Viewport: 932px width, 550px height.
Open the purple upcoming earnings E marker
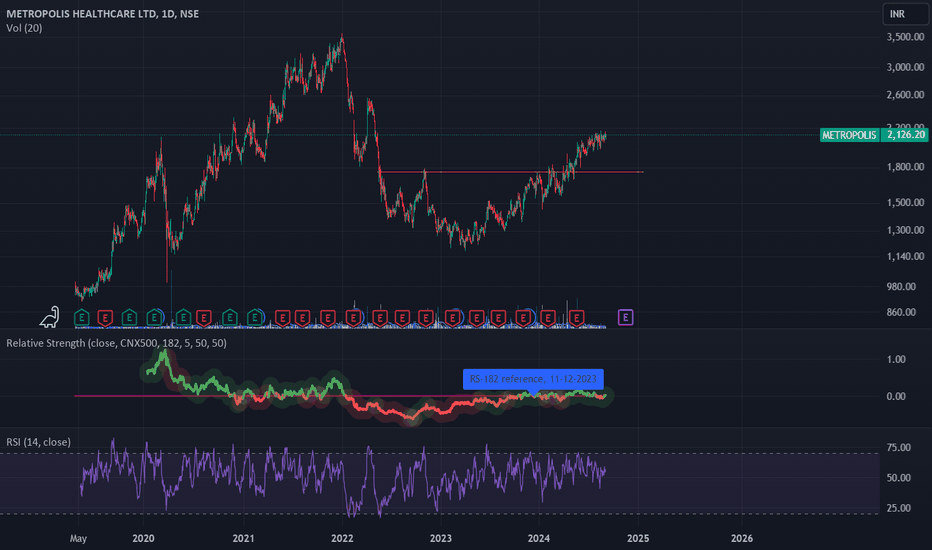[x=625, y=318]
